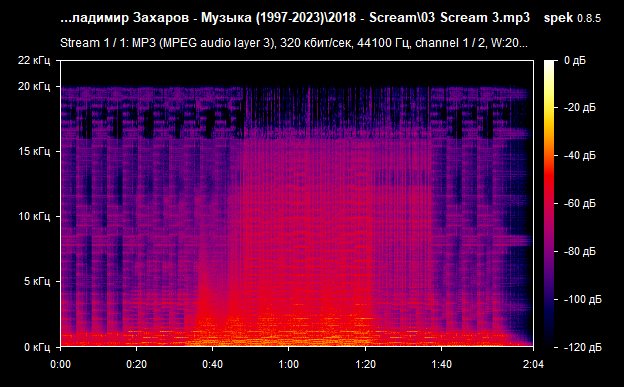Image resolution: width=624 pixels, height=387 pixels.
Task: Click the 1:00 time axis marker
Action: click(x=289, y=364)
